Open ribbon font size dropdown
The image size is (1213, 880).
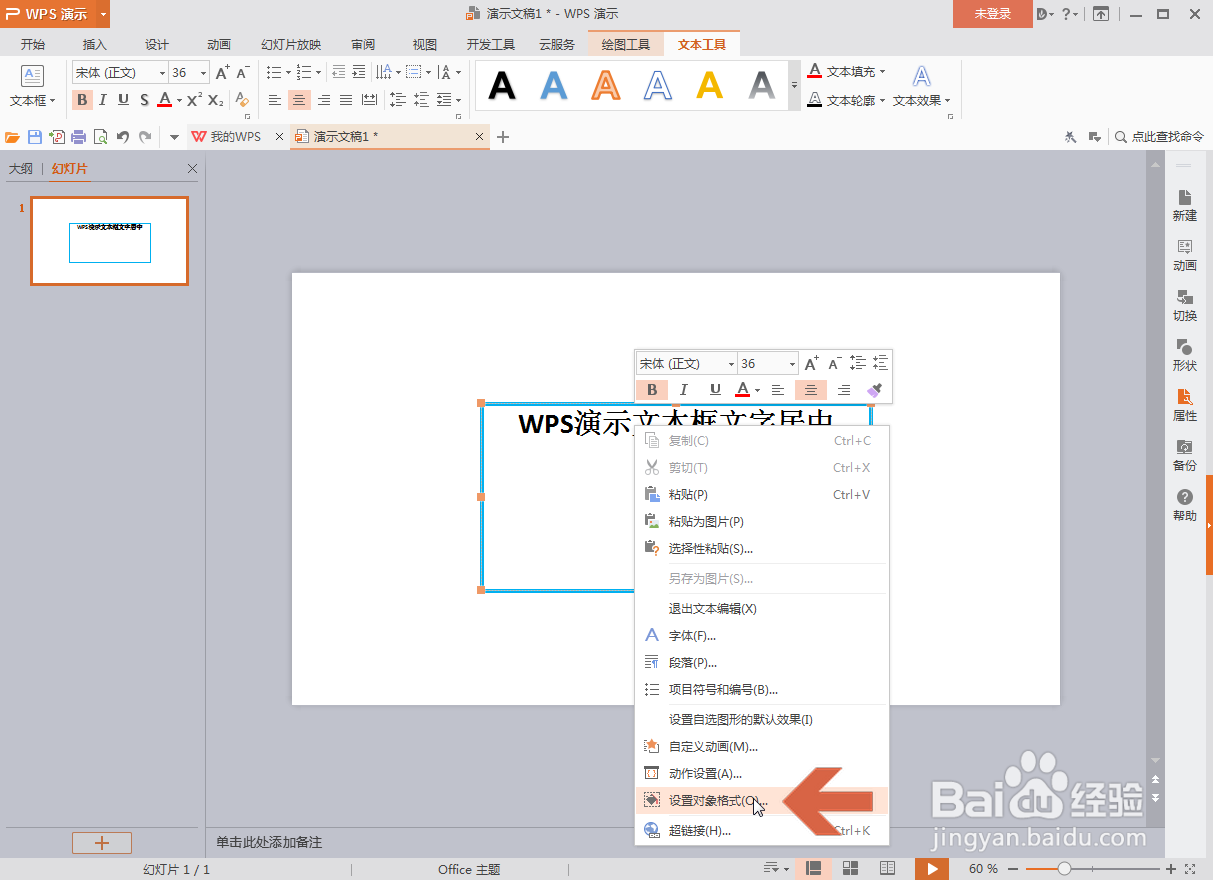tap(203, 73)
